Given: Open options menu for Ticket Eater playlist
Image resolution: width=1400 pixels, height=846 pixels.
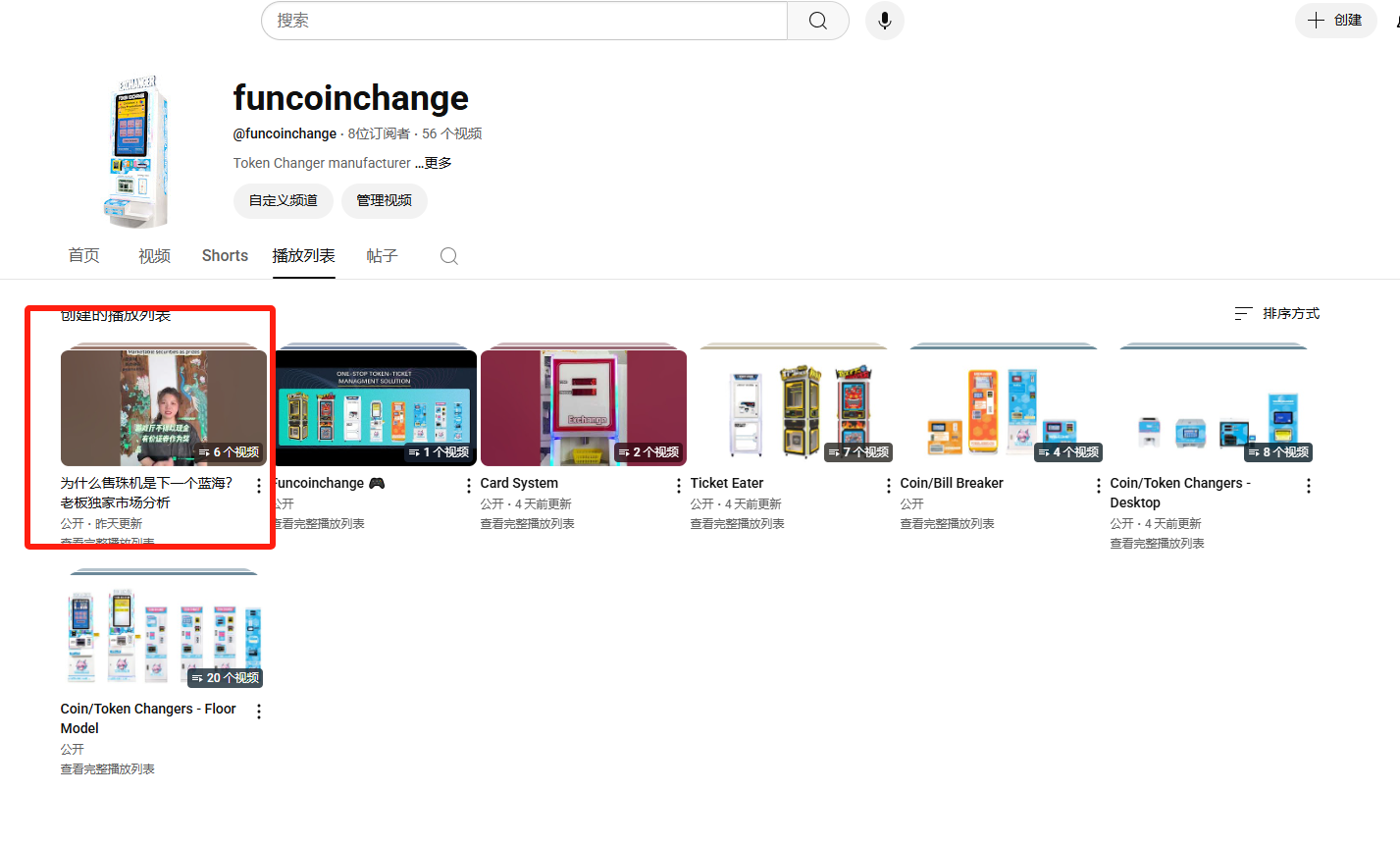Looking at the screenshot, I should coord(889,486).
